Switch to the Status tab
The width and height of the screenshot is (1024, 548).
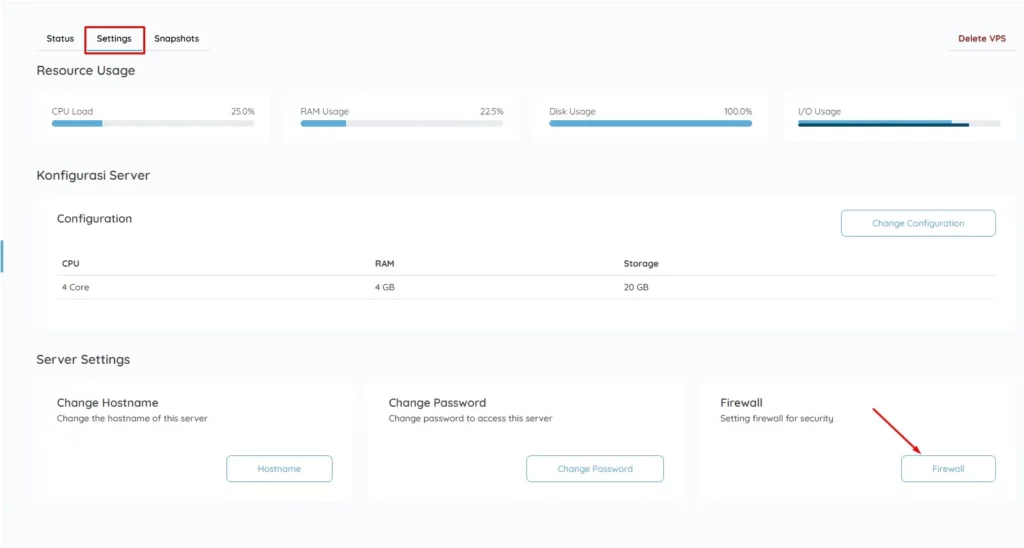[60, 39]
